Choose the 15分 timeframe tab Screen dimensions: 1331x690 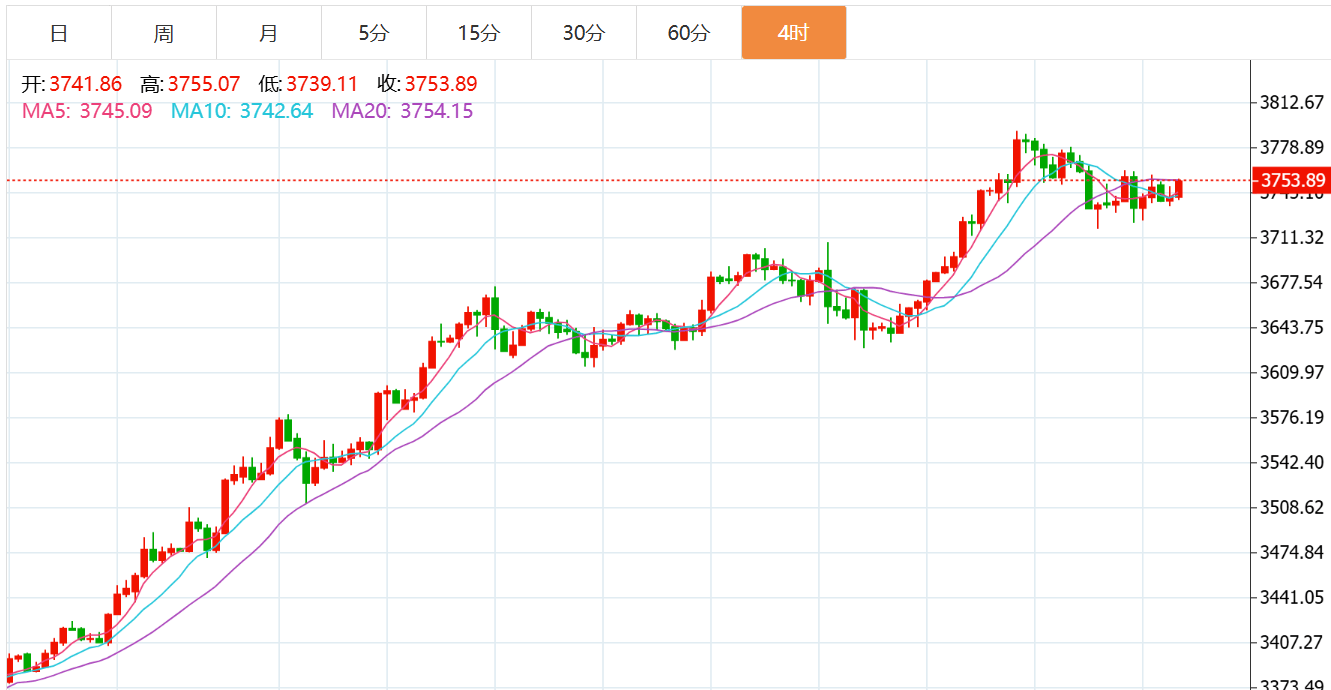click(x=478, y=33)
